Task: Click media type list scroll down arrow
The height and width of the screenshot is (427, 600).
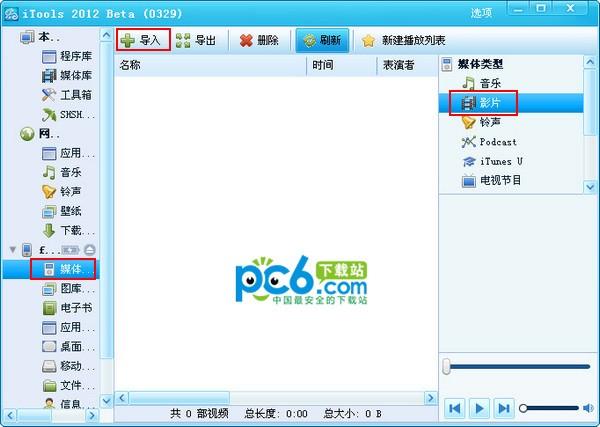Action: (x=590, y=187)
